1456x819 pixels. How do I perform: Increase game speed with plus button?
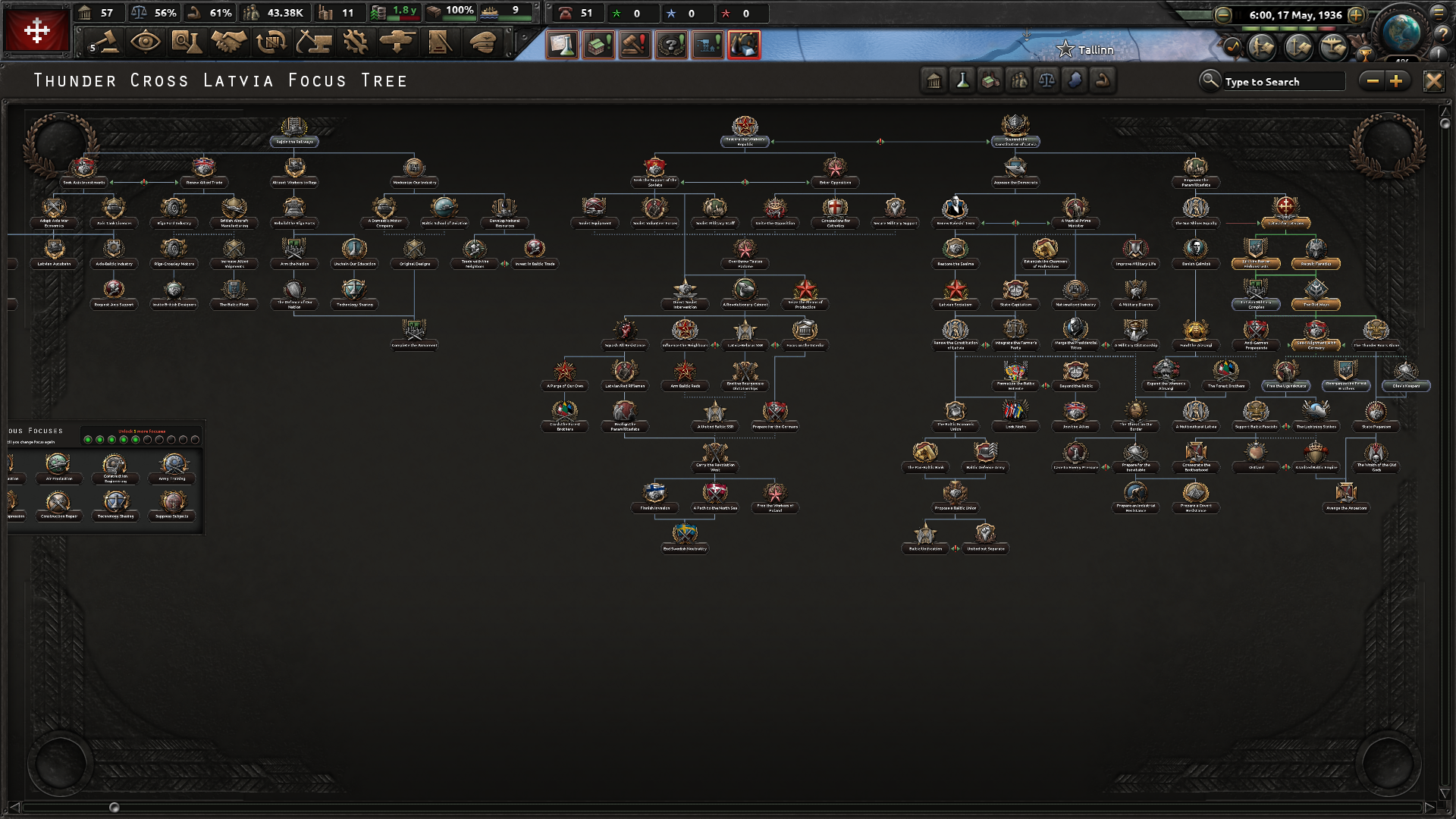tap(1357, 14)
